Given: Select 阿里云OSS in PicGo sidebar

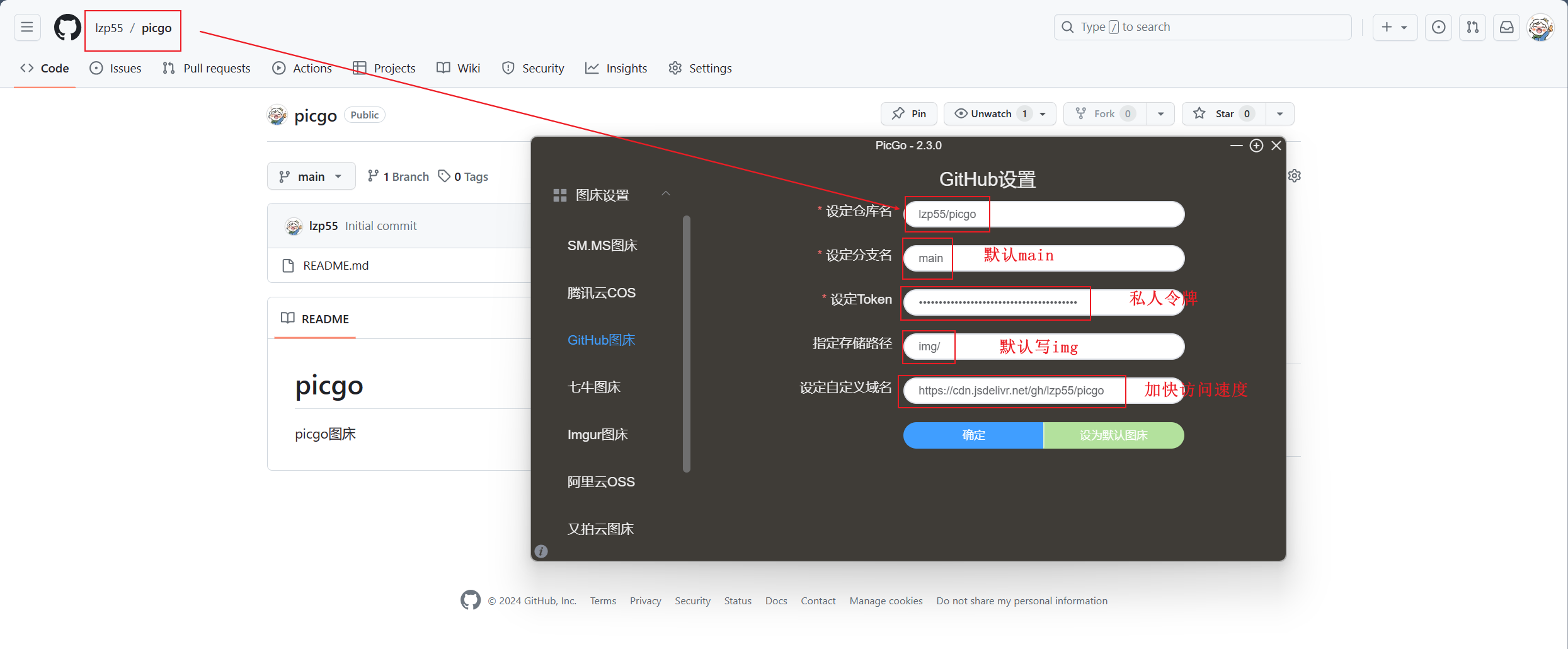Looking at the screenshot, I should click(601, 481).
